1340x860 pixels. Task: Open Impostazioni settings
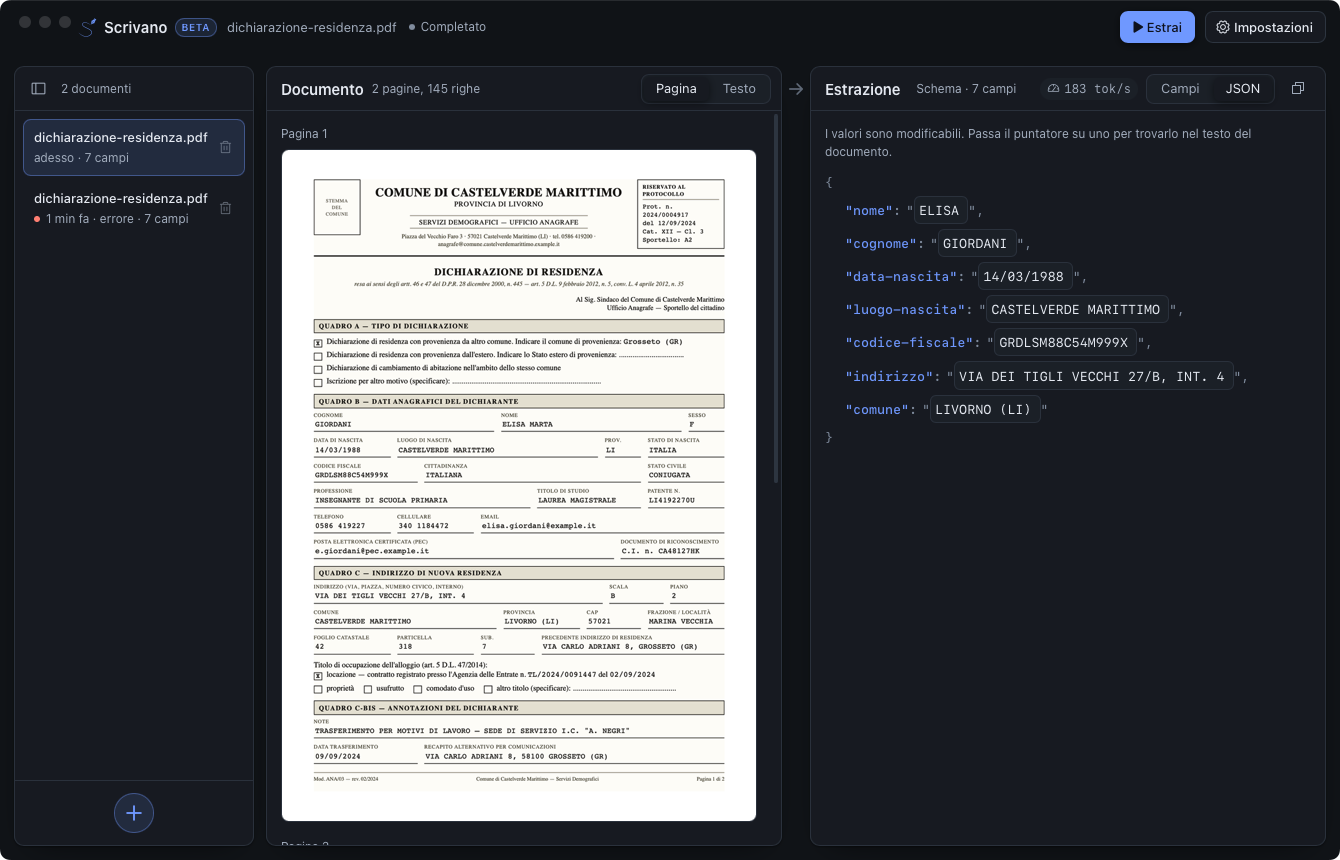click(1265, 27)
